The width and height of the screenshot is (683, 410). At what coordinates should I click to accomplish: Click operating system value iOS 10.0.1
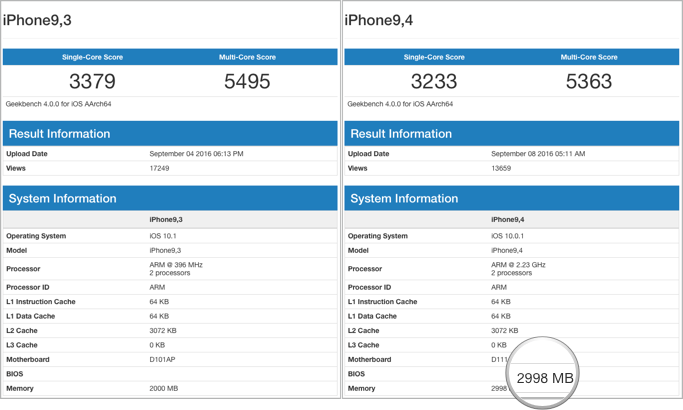tap(507, 236)
